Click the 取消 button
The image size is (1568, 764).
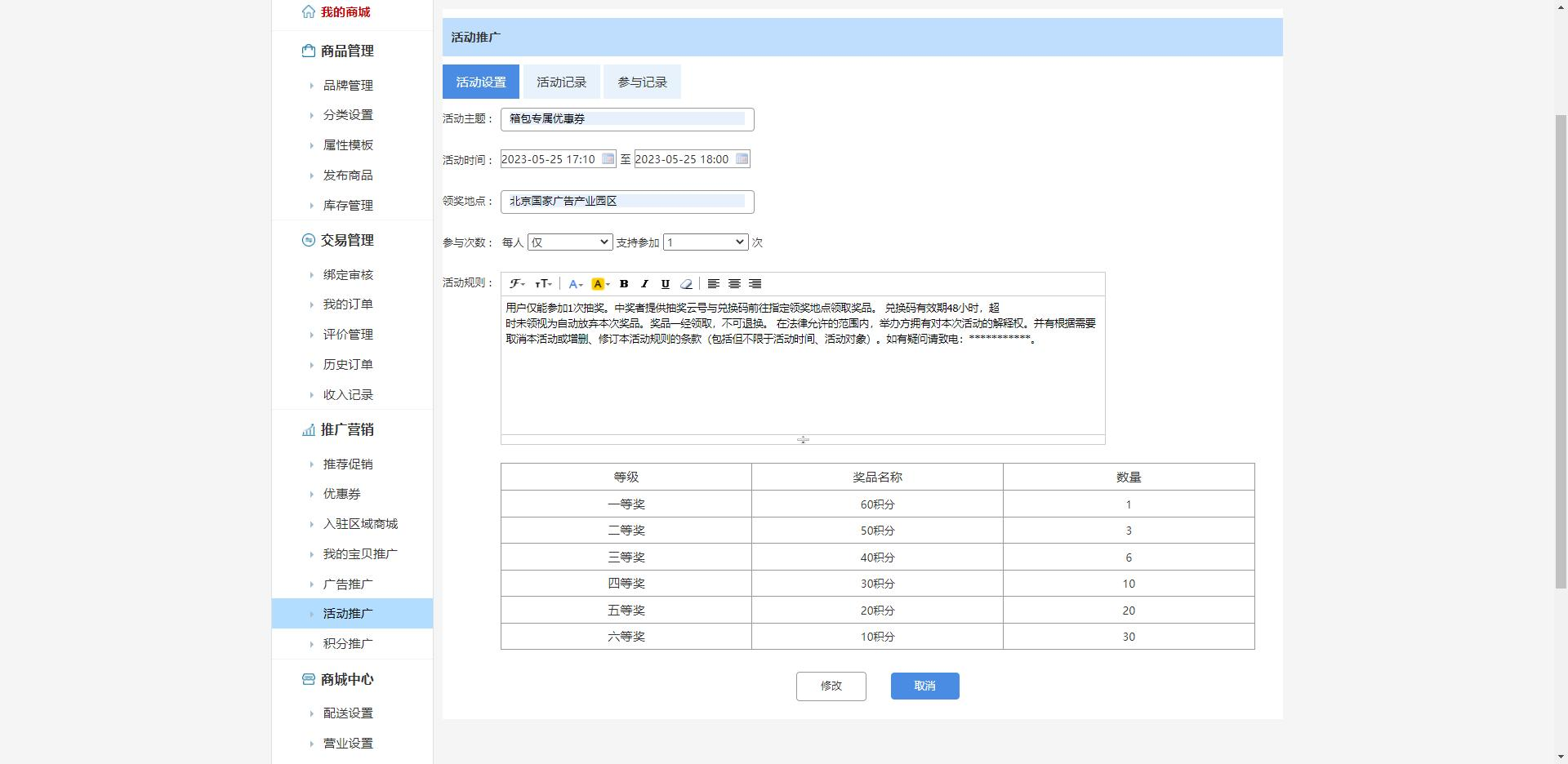[x=925, y=686]
